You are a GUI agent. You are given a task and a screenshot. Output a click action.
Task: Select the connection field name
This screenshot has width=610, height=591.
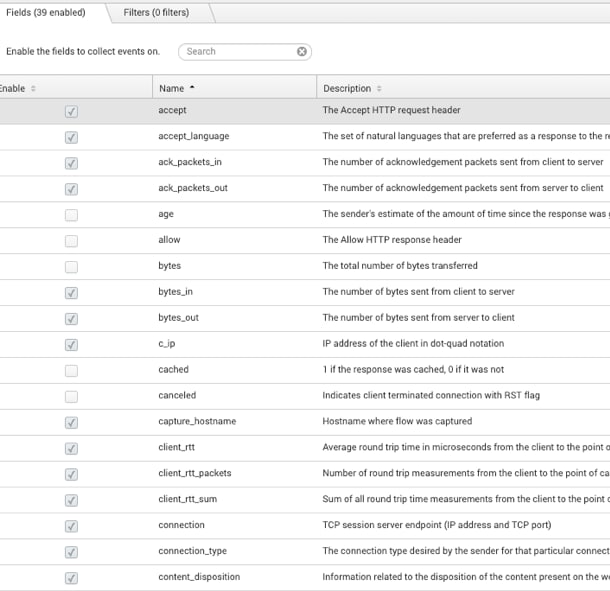click(x=181, y=525)
